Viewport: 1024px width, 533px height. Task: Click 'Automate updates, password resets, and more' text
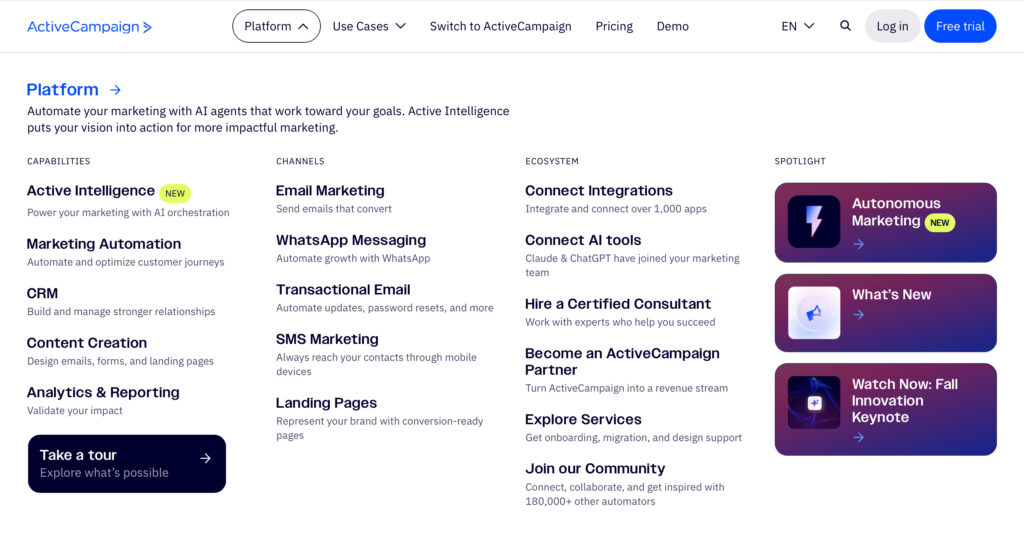pyautogui.click(x=385, y=308)
